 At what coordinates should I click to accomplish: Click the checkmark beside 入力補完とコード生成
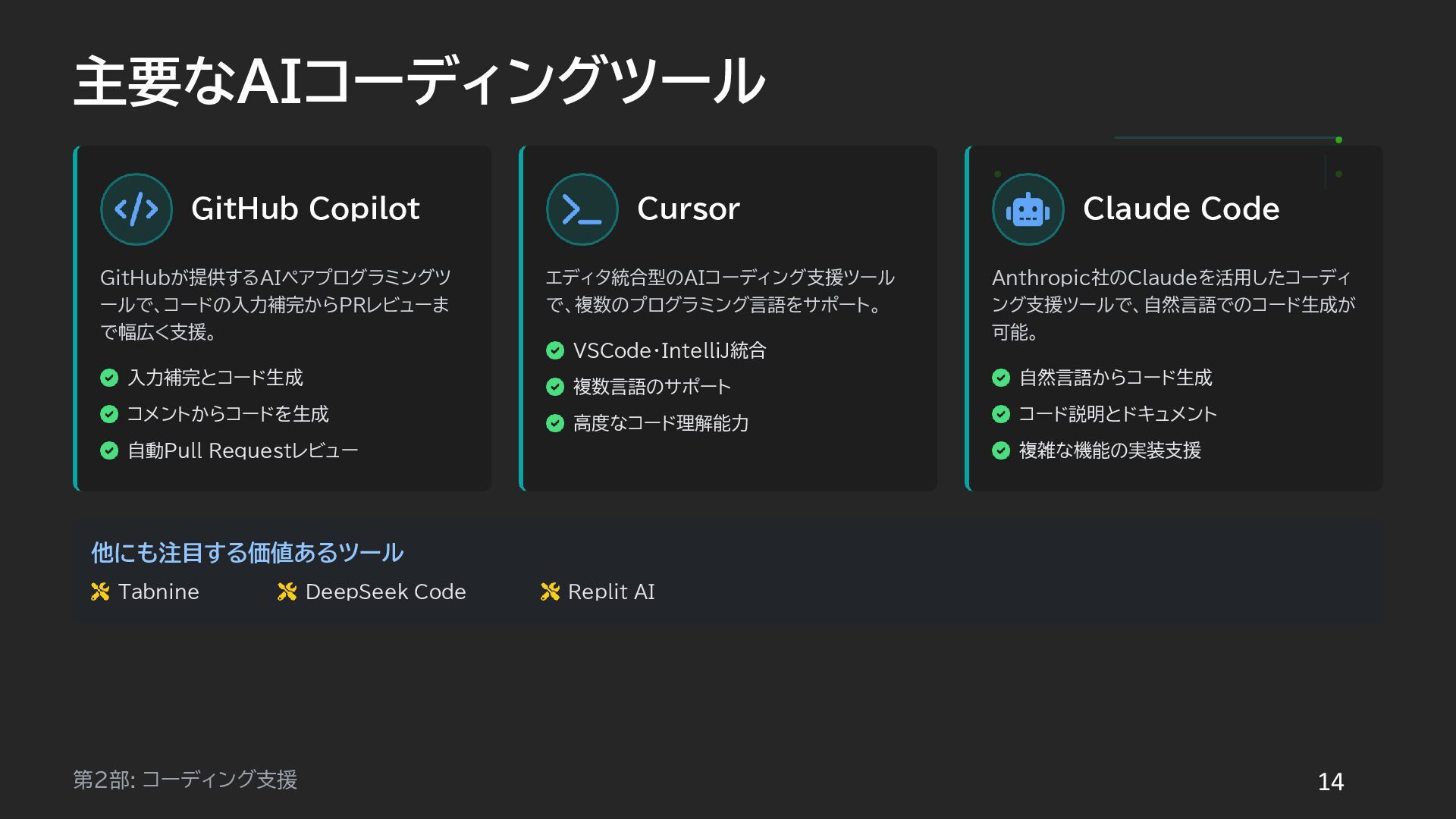point(109,378)
